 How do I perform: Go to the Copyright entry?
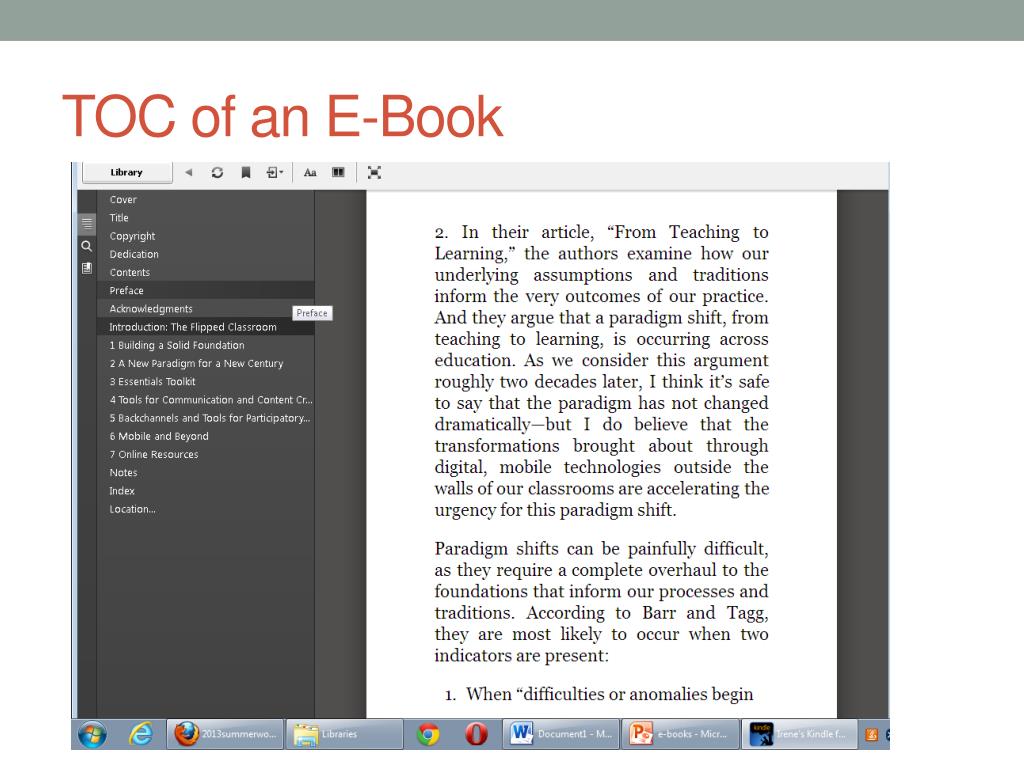coord(206,236)
